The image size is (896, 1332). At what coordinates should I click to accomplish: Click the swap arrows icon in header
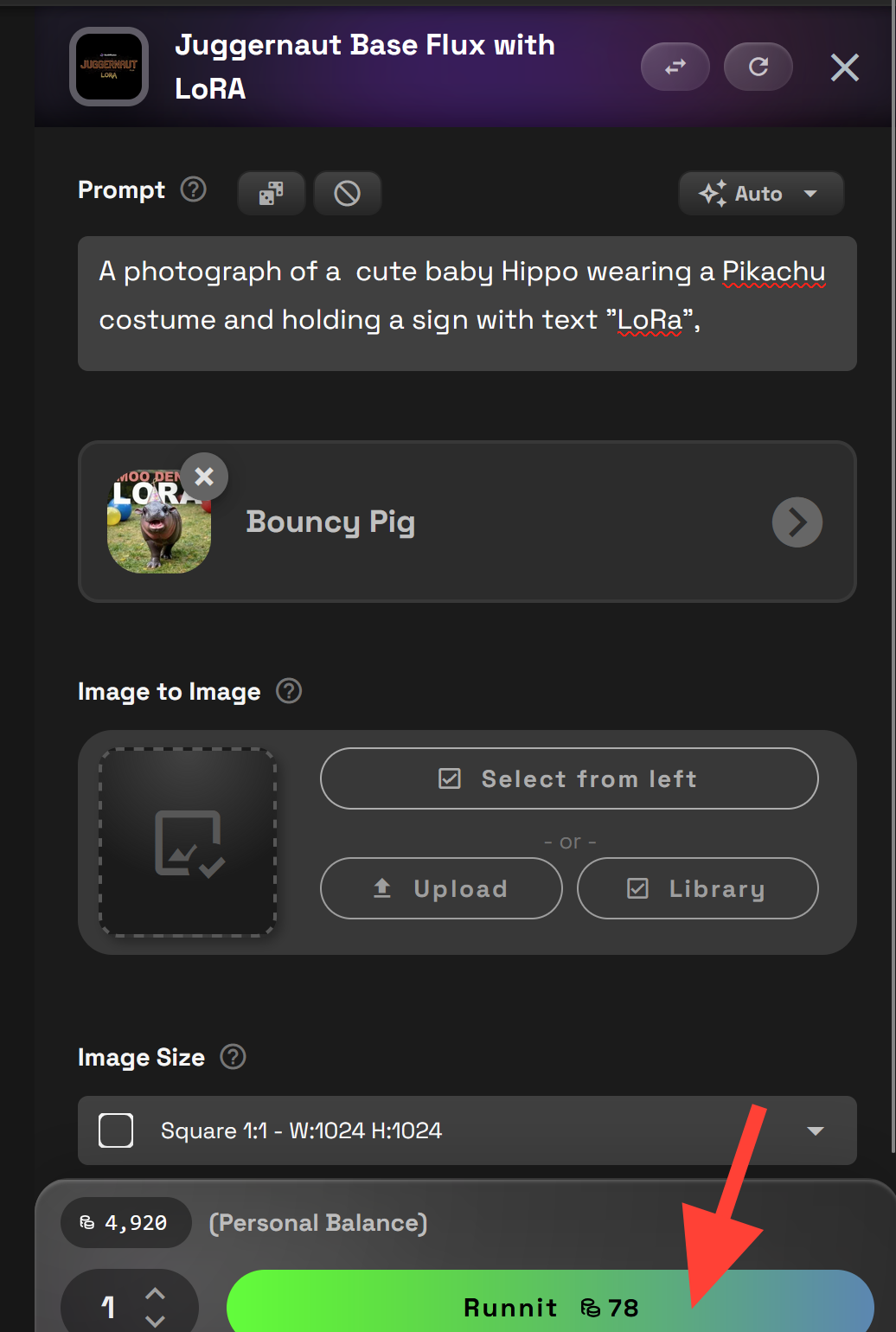(675, 67)
